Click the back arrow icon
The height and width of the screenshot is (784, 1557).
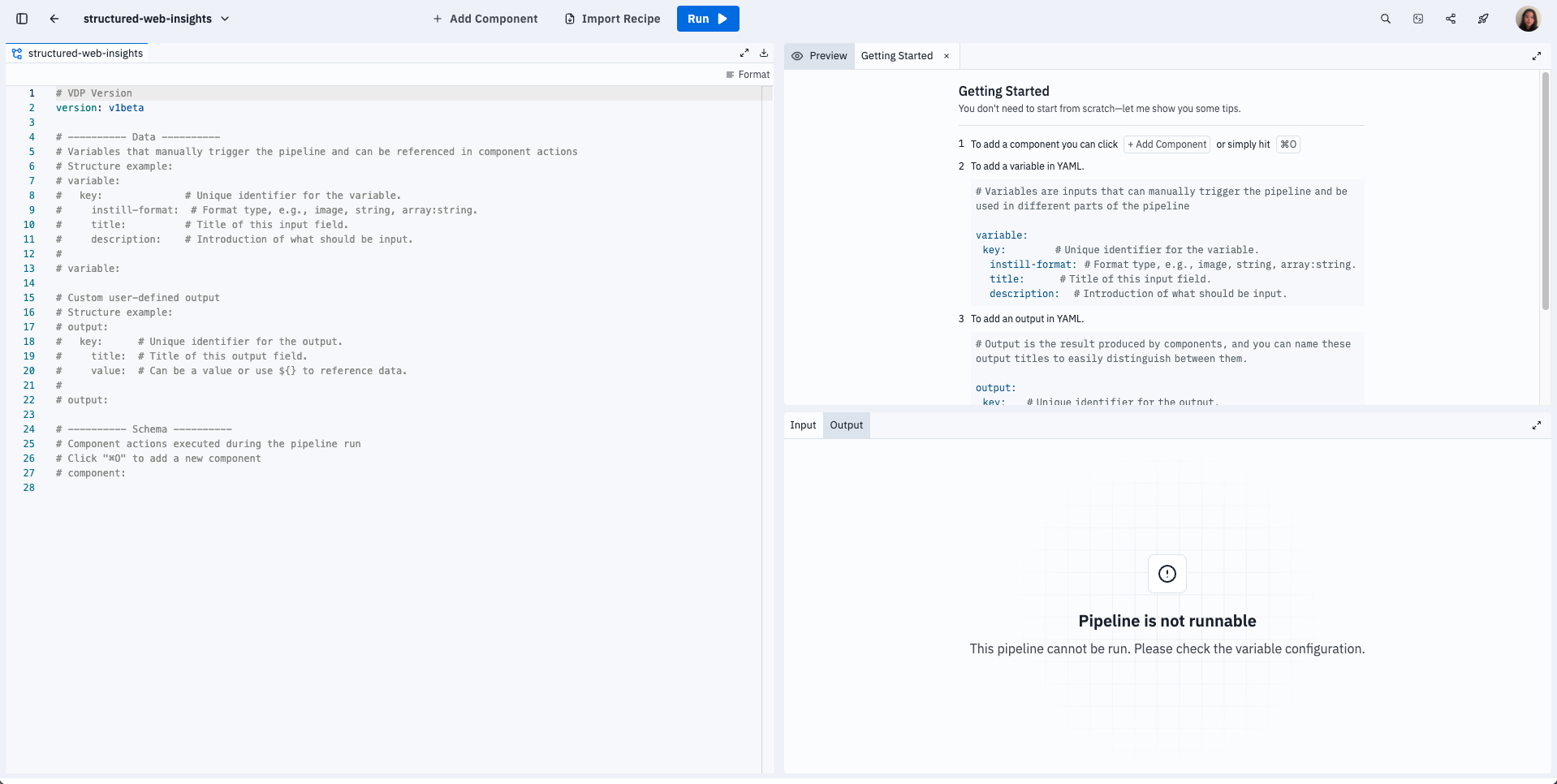tap(54, 19)
